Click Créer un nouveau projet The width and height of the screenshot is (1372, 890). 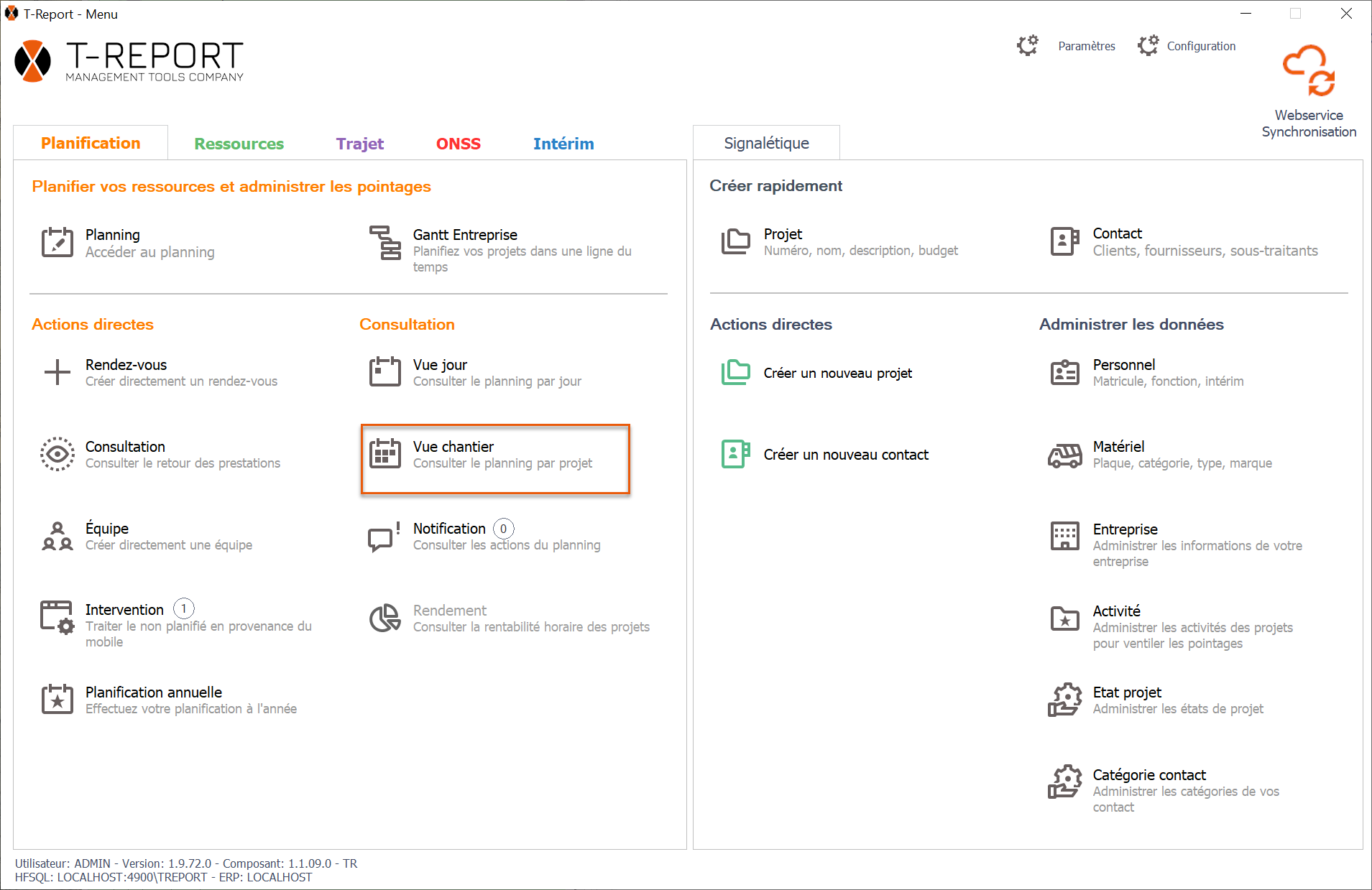tap(837, 373)
